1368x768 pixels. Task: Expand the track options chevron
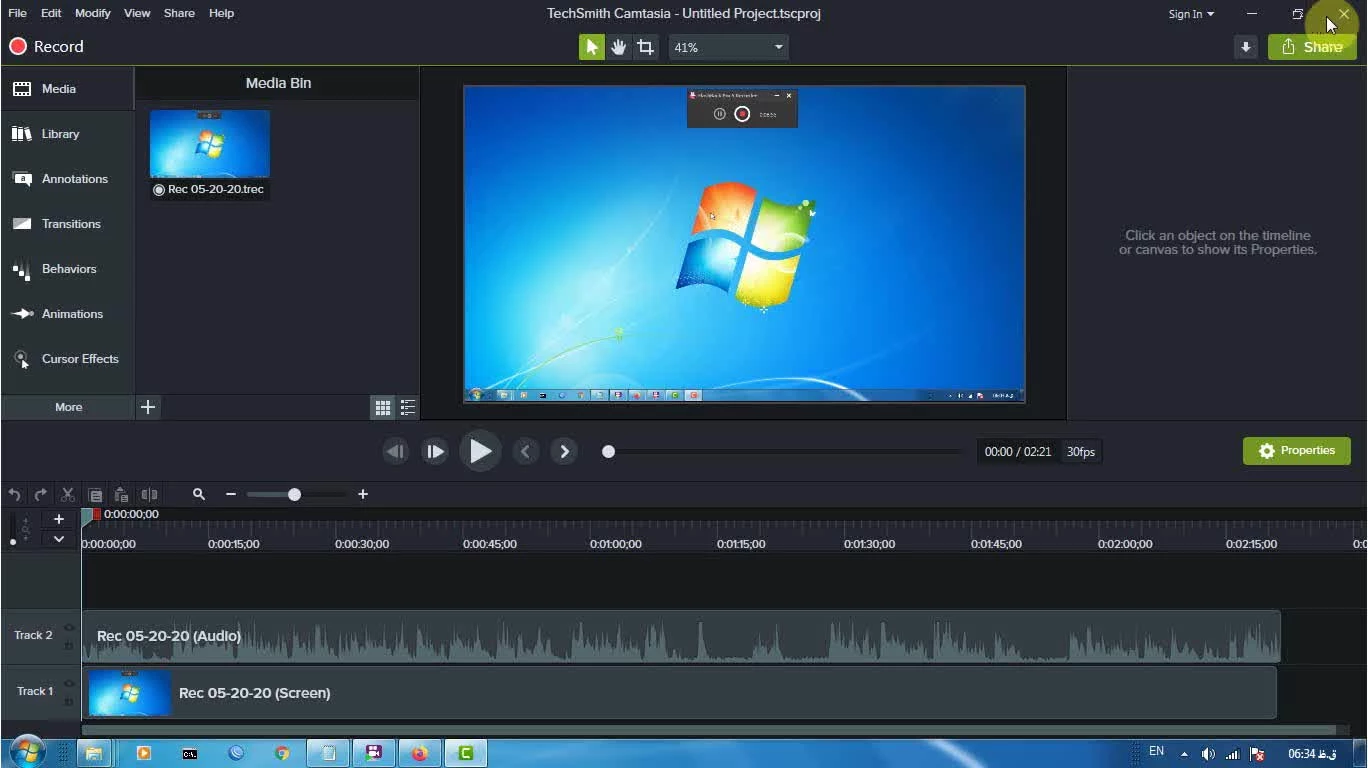[x=59, y=539]
